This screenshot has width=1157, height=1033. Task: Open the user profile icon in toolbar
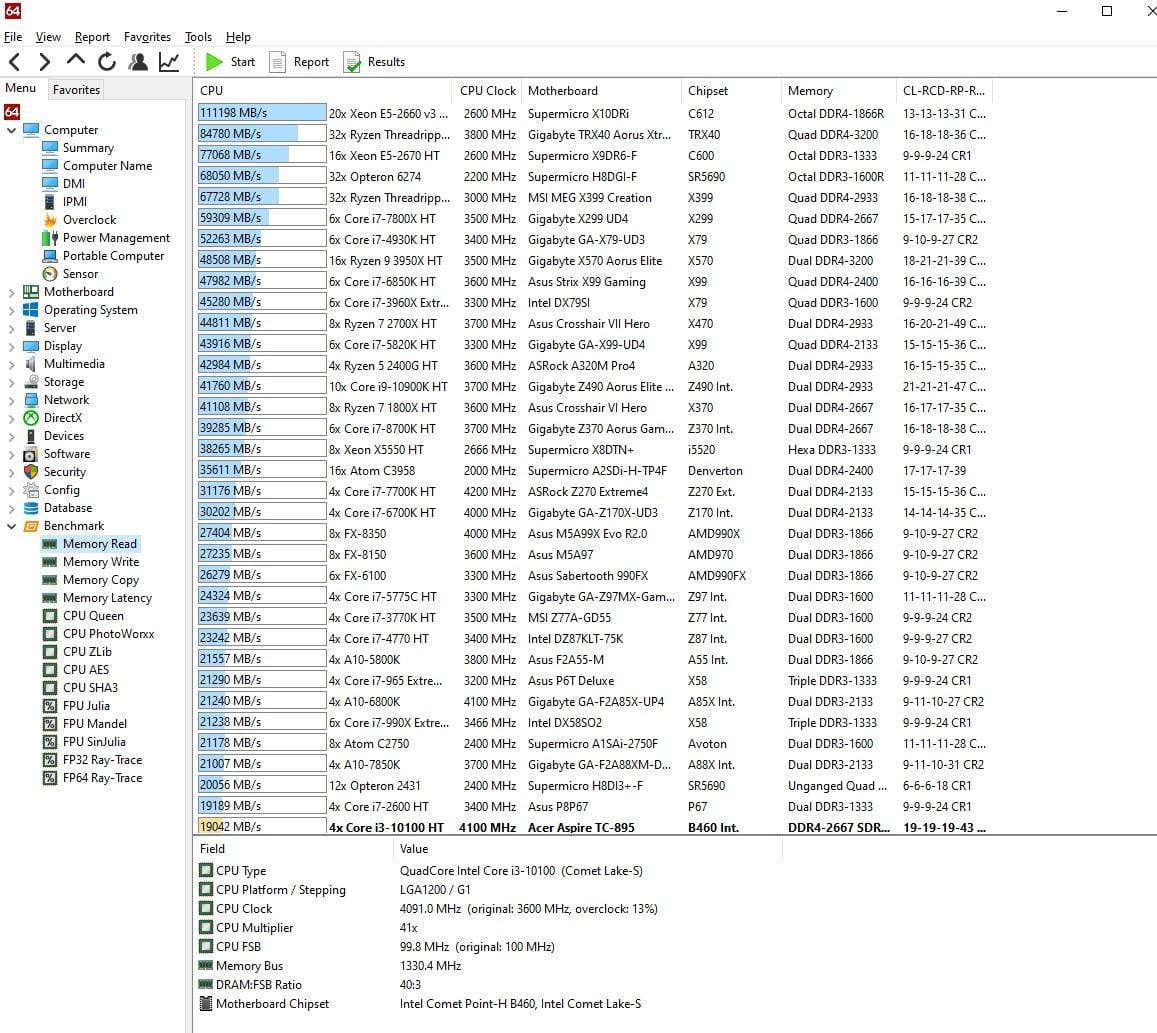click(x=138, y=62)
